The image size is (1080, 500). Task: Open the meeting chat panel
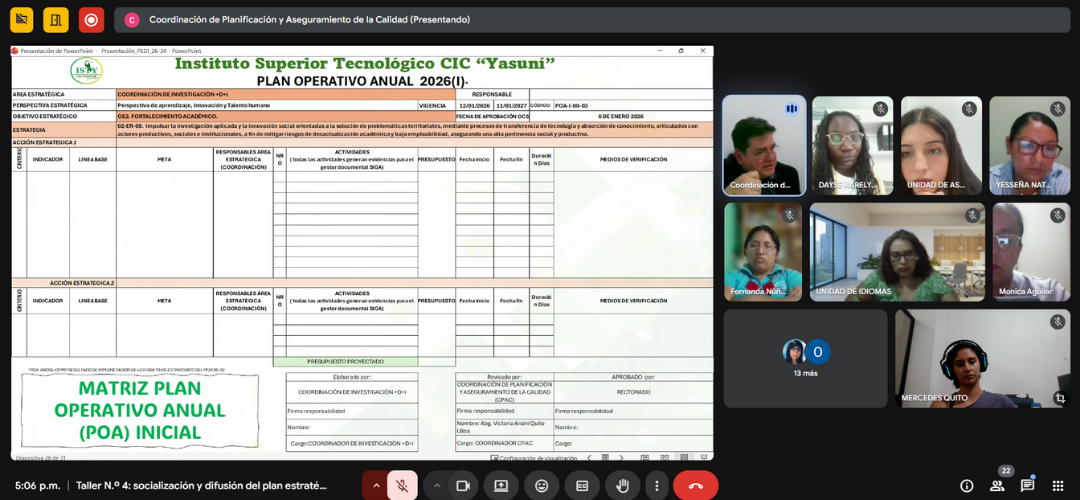point(1027,485)
